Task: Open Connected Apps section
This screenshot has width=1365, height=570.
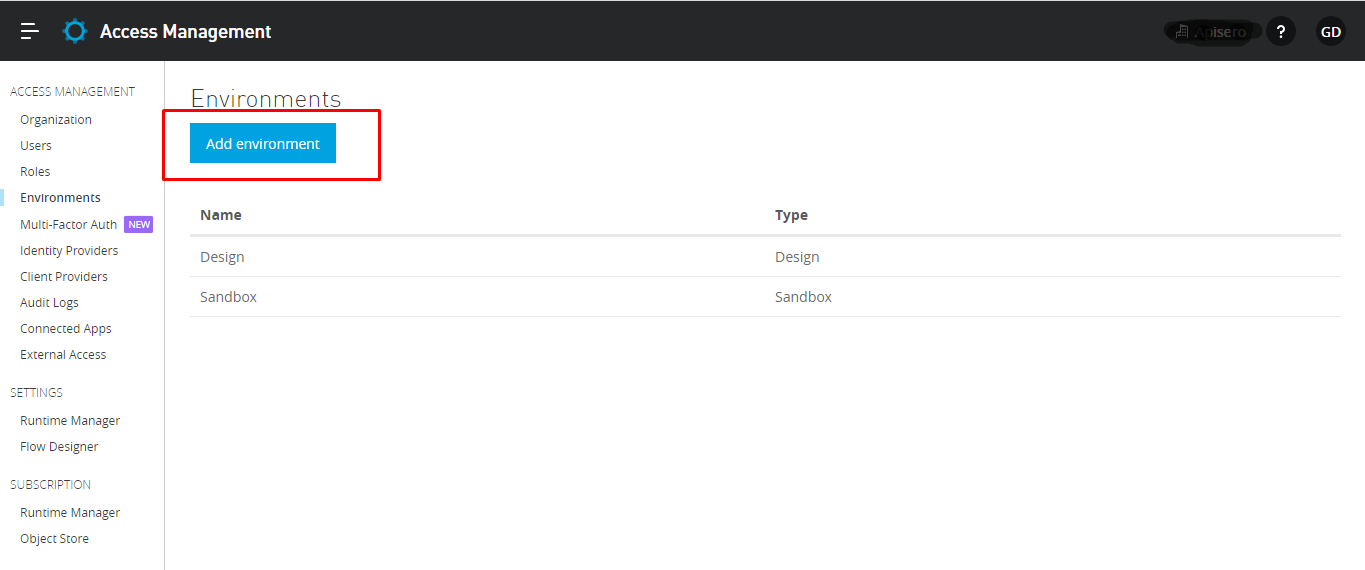Action: point(66,328)
